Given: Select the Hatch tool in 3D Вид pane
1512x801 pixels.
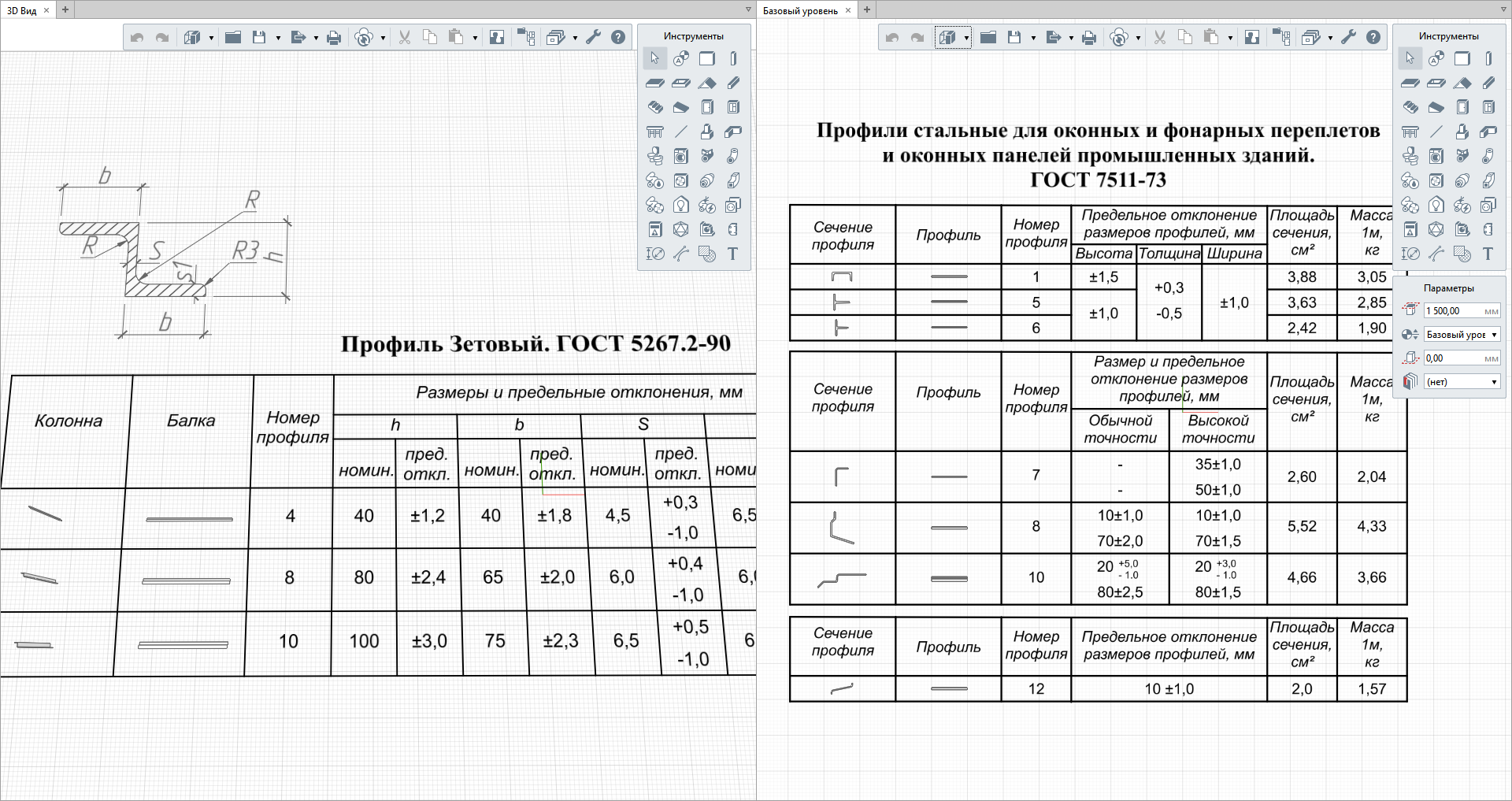Looking at the screenshot, I should point(707,254).
